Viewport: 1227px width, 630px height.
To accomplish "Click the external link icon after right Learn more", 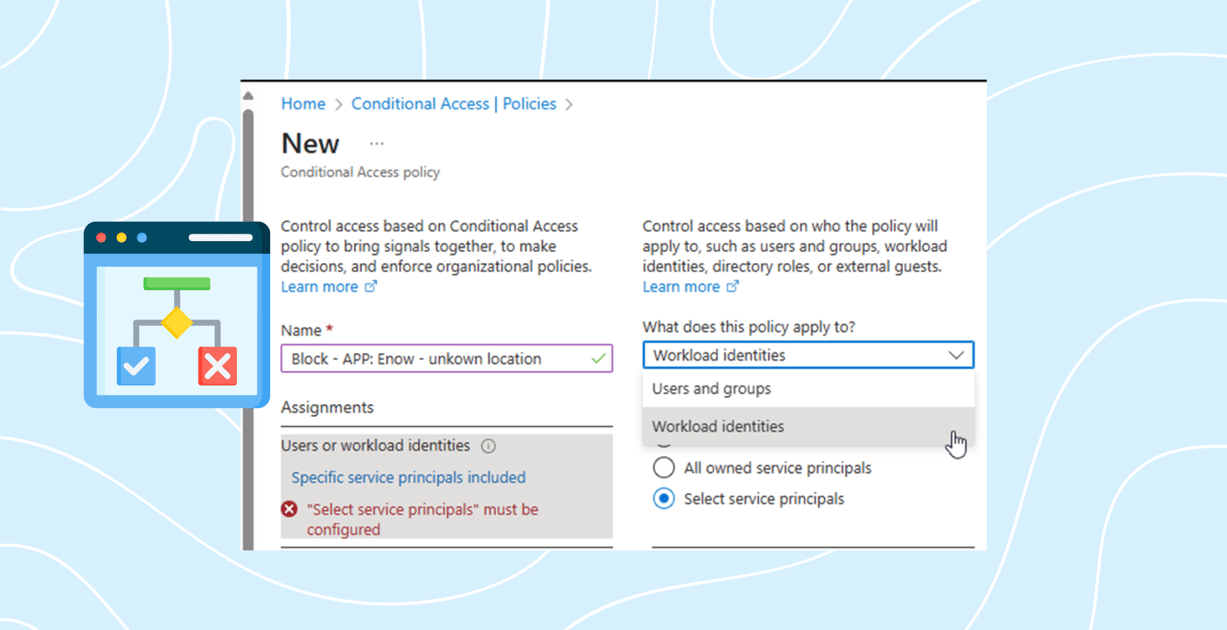I will coord(734,286).
